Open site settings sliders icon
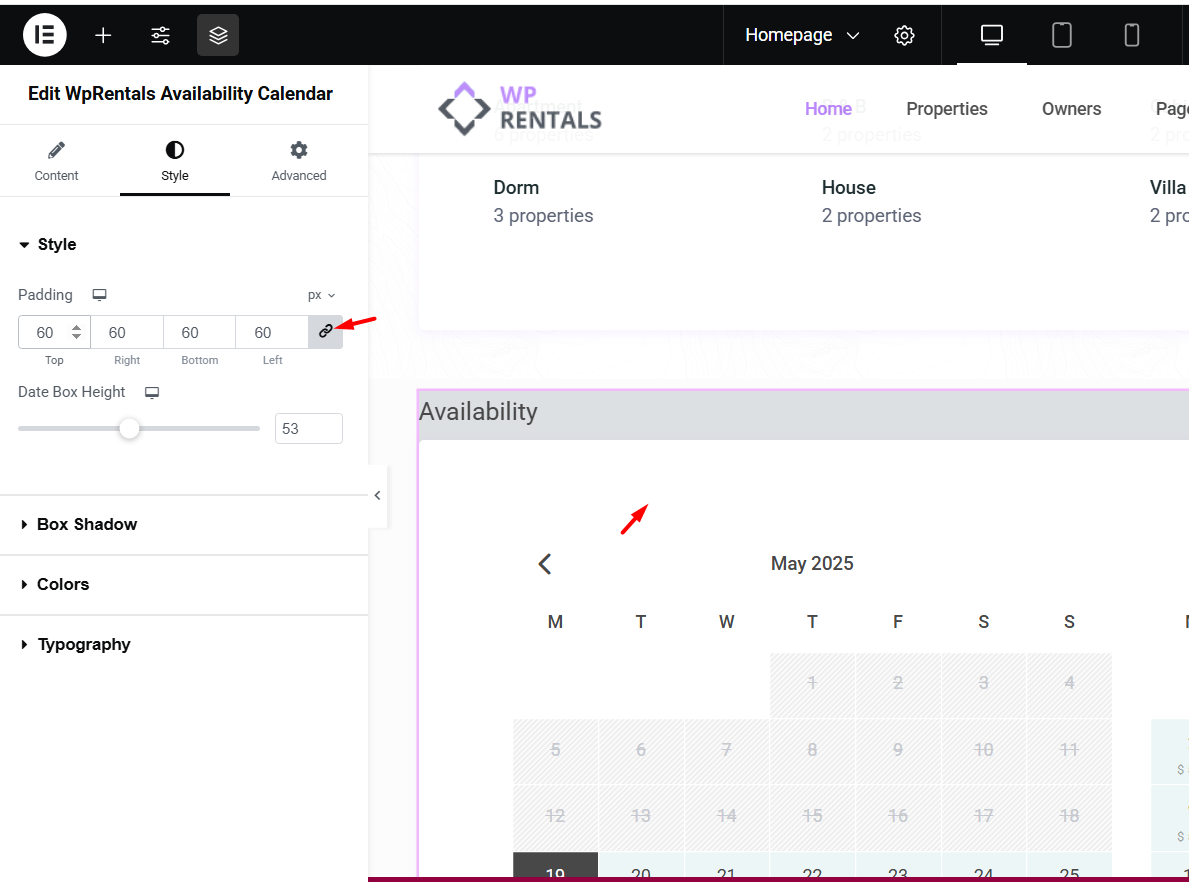Image resolution: width=1189 pixels, height=882 pixels. coord(160,35)
